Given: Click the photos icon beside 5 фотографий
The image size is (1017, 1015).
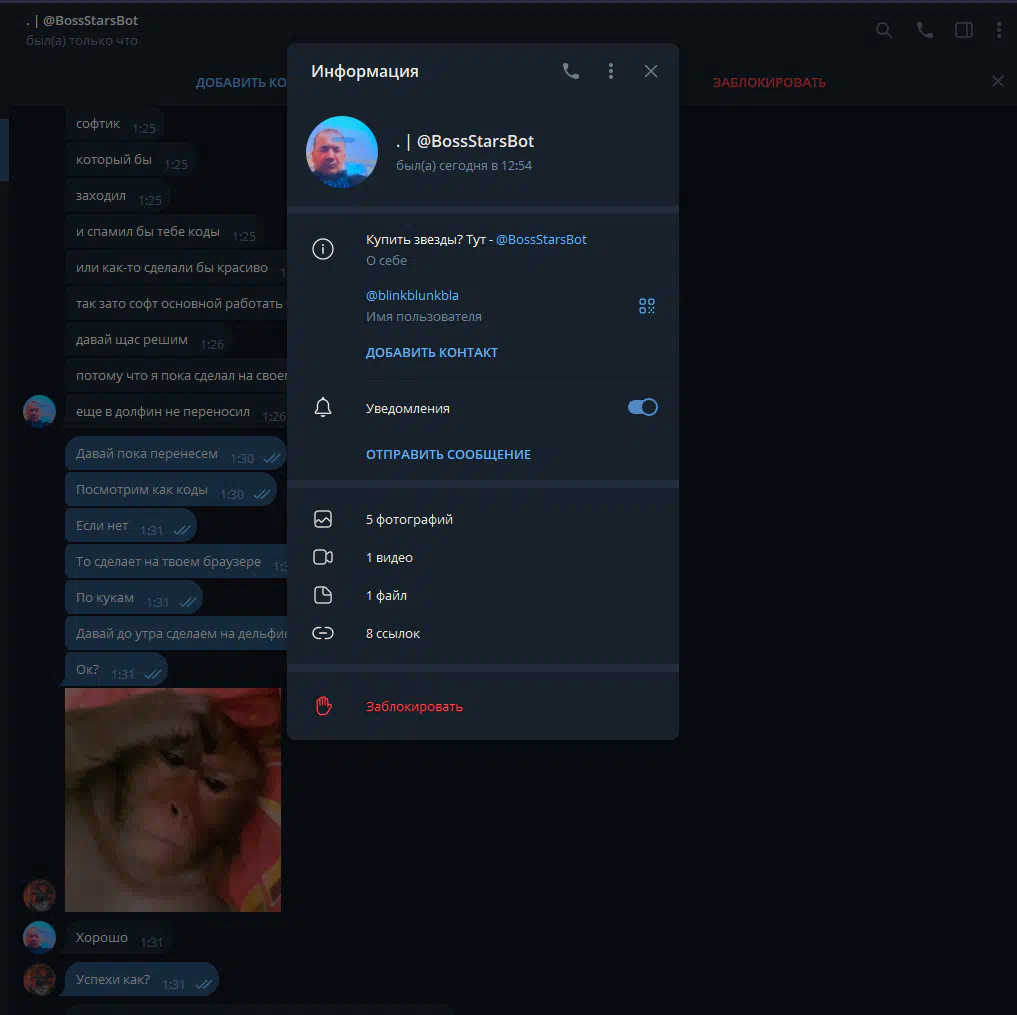Looking at the screenshot, I should [323, 519].
